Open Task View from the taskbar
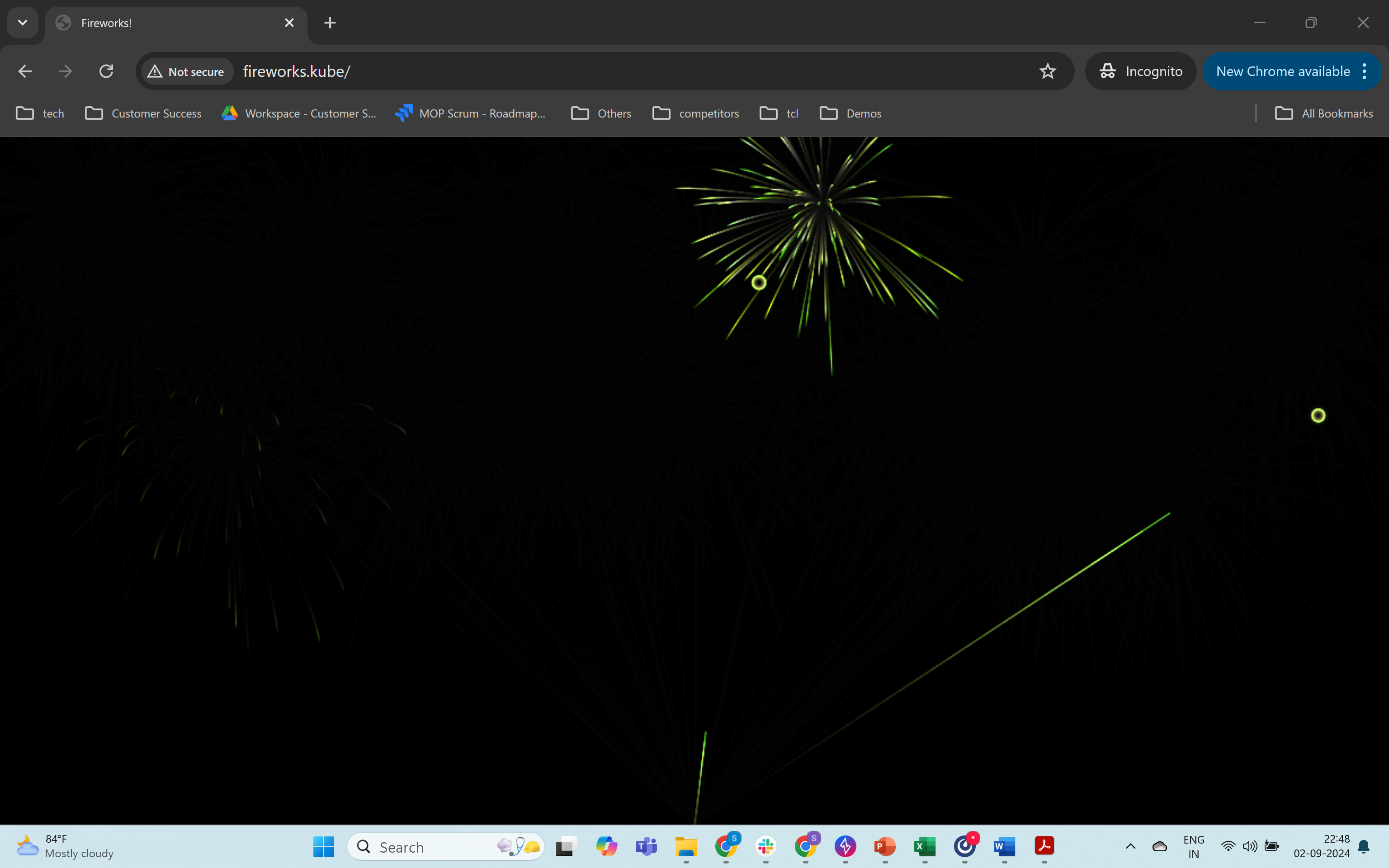Viewport: 1389px width, 868px height. [567, 846]
